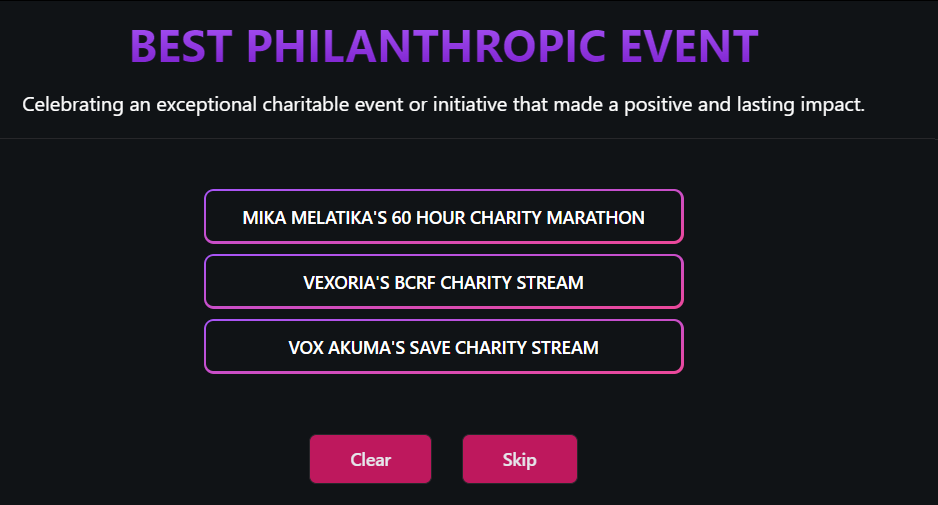Image resolution: width=938 pixels, height=505 pixels.
Task: Reset the current selection with Clear
Action: coord(370,459)
